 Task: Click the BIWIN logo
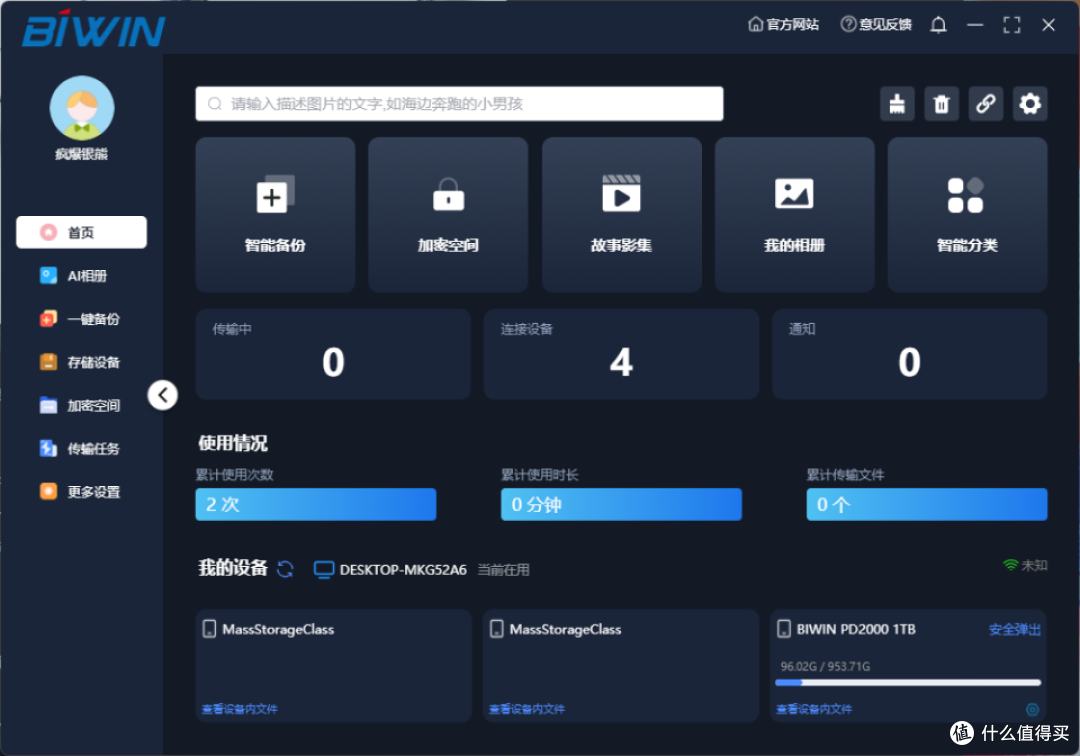point(94,29)
